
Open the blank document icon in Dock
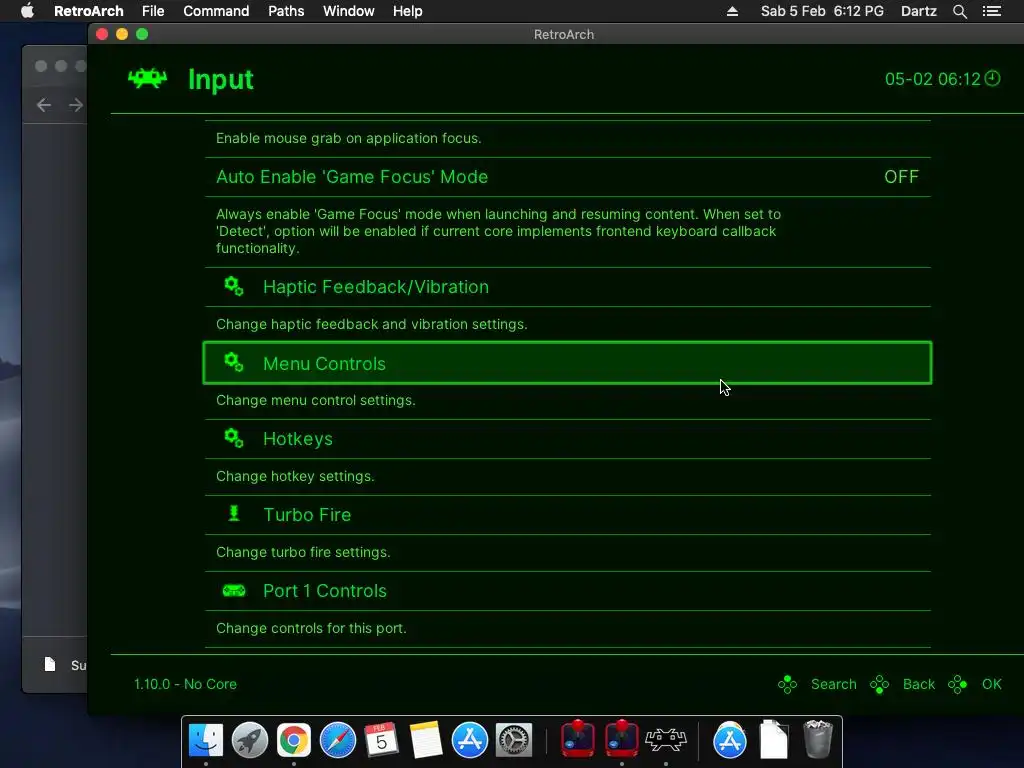[774, 739]
